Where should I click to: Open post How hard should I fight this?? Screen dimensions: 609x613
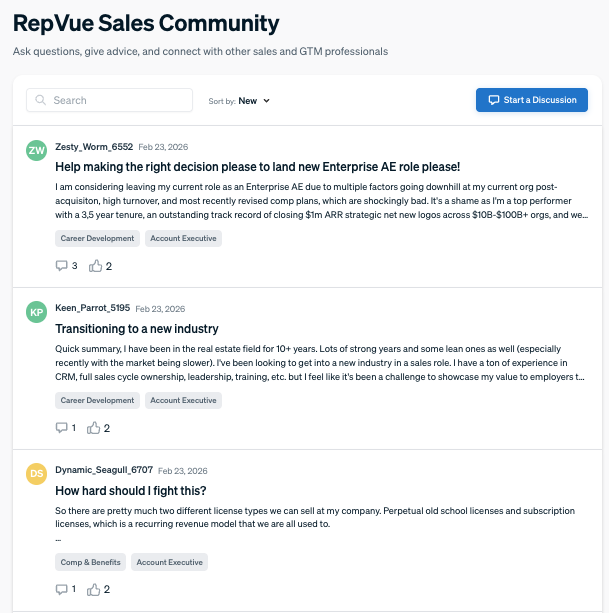point(131,491)
